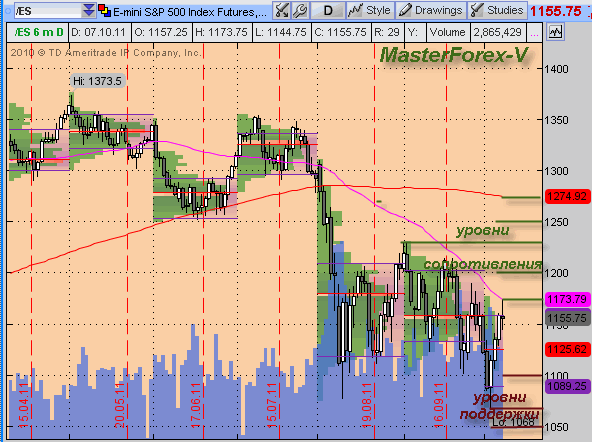Click the purple 1089.25 price label
The height and width of the screenshot is (442, 592).
567,386
